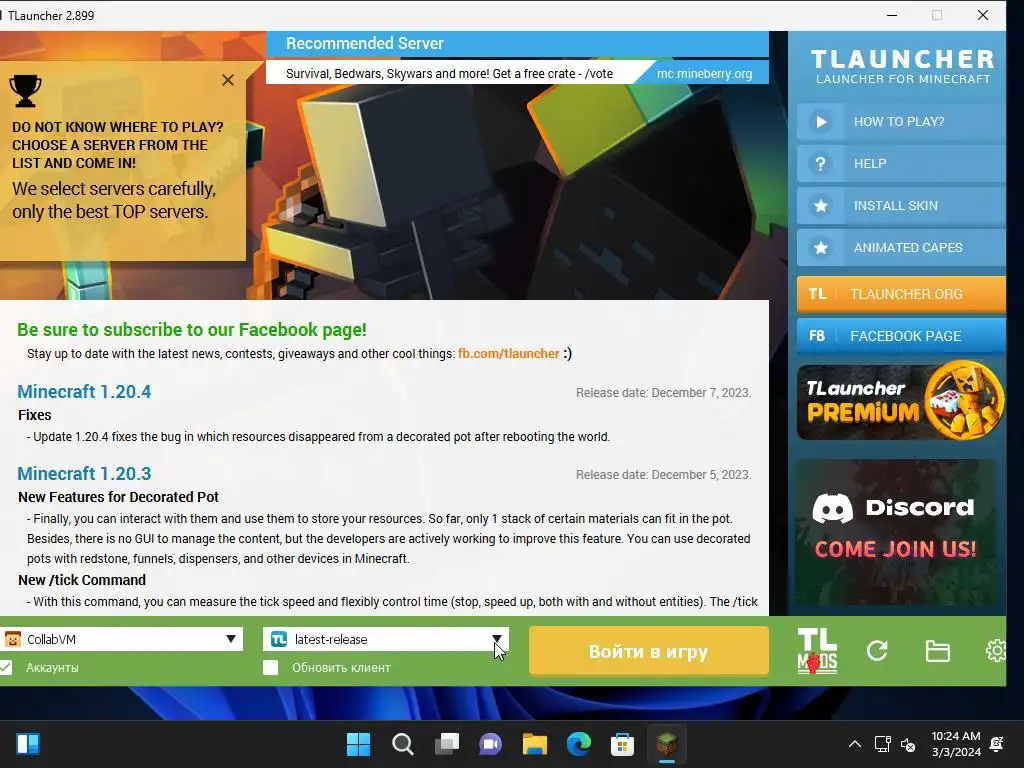Click the TLauncher Minecraft taskbar icon
The height and width of the screenshot is (768, 1024).
[667, 744]
